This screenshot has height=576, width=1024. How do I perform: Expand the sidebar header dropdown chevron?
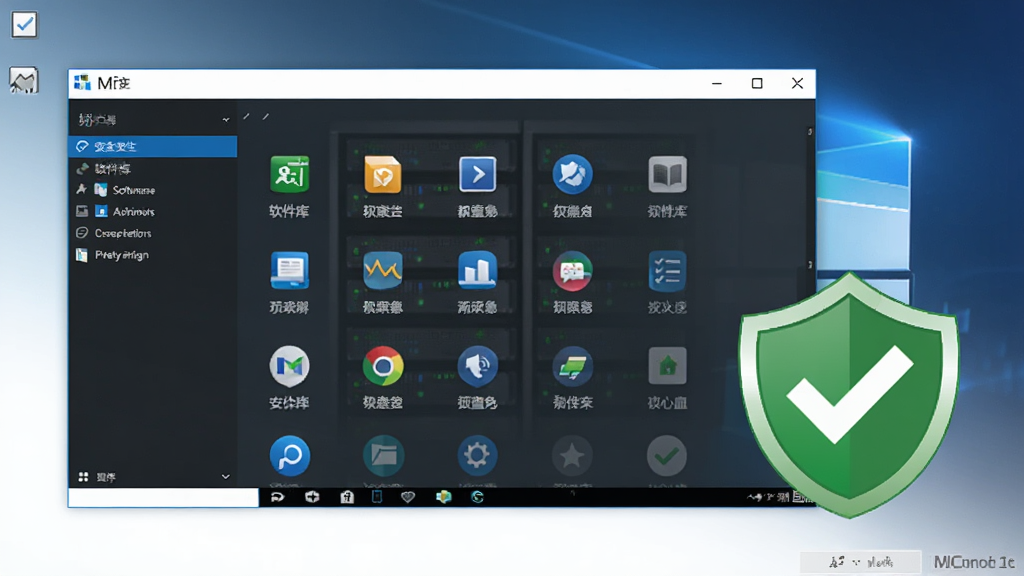[x=226, y=120]
